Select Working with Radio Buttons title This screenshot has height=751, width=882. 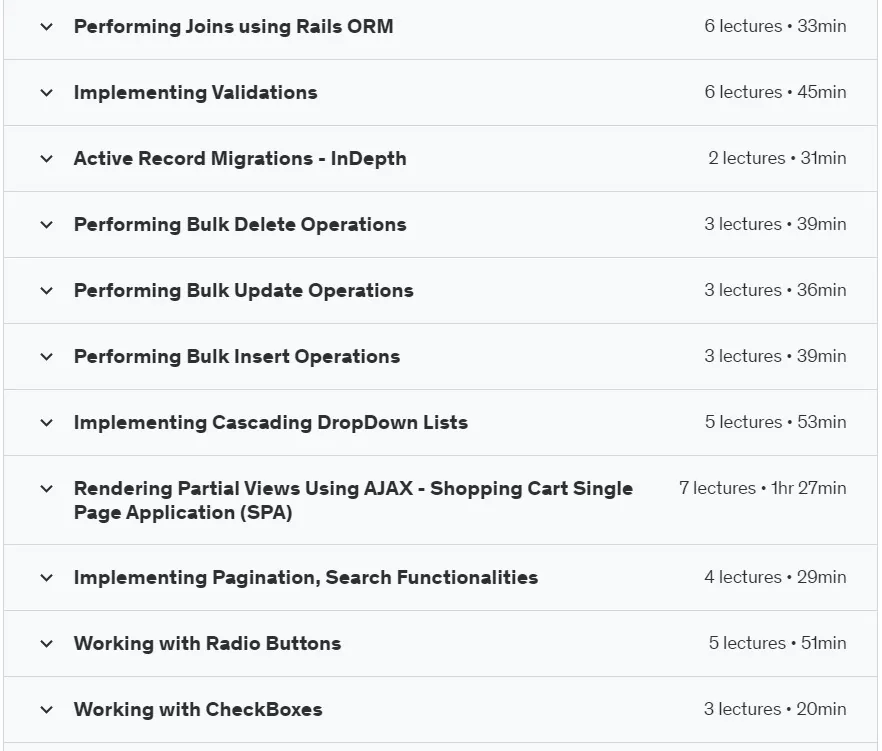pyautogui.click(x=207, y=644)
